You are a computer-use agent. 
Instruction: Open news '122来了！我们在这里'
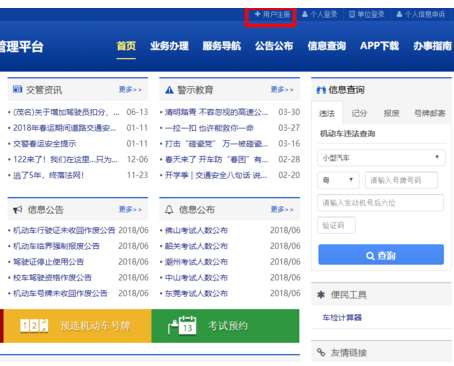point(65,159)
